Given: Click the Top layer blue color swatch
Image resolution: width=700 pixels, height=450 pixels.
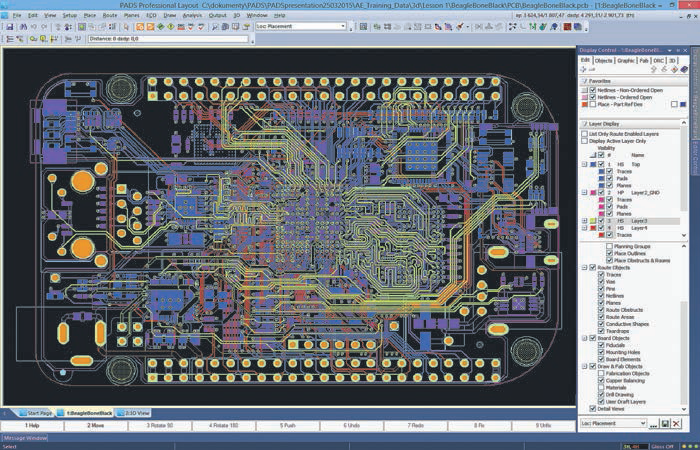Looking at the screenshot, I should pyautogui.click(x=593, y=165).
